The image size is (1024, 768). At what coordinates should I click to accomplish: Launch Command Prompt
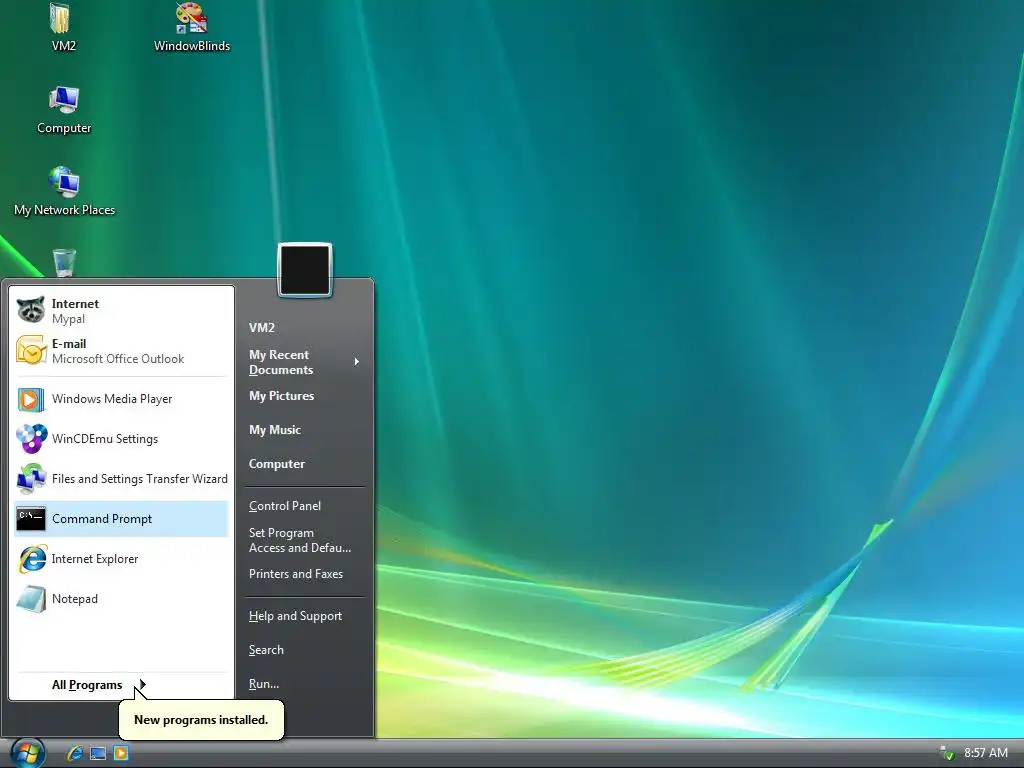pos(121,519)
